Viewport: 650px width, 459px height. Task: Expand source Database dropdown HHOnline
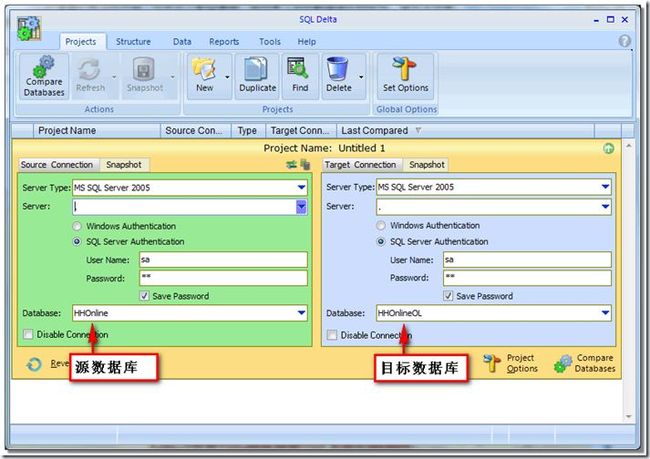[301, 313]
